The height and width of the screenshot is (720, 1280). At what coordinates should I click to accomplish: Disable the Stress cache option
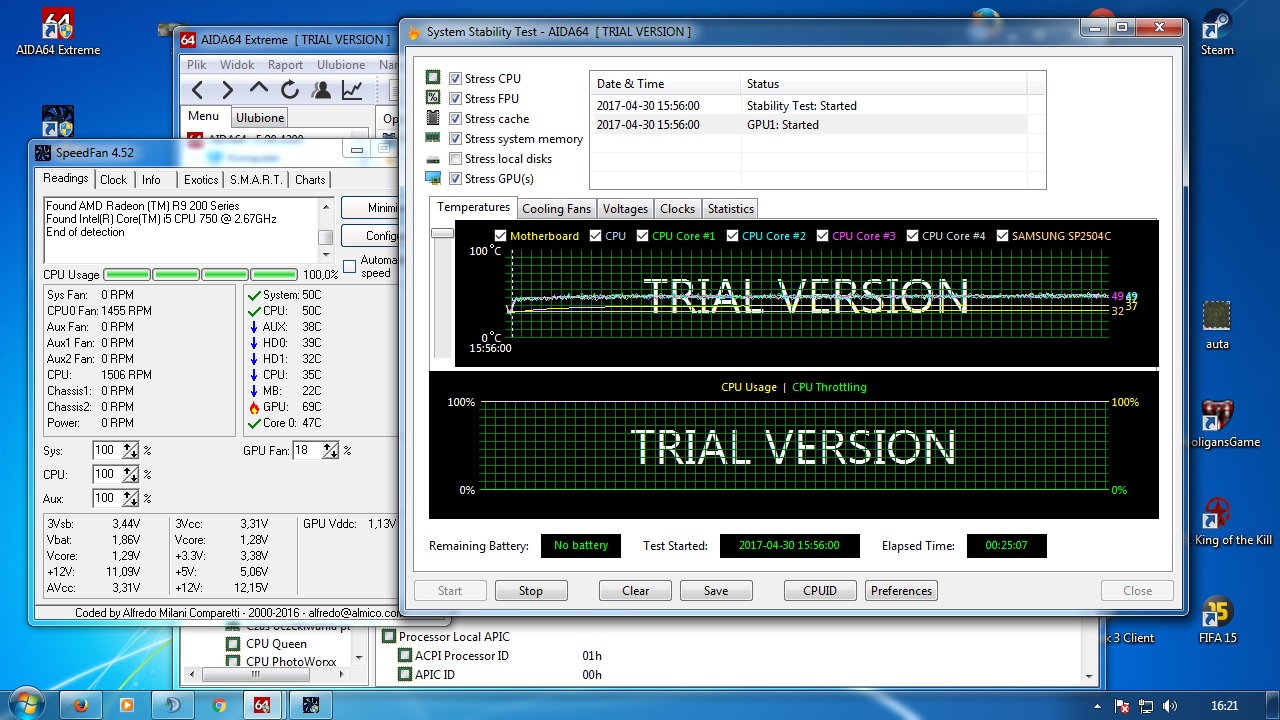(456, 119)
